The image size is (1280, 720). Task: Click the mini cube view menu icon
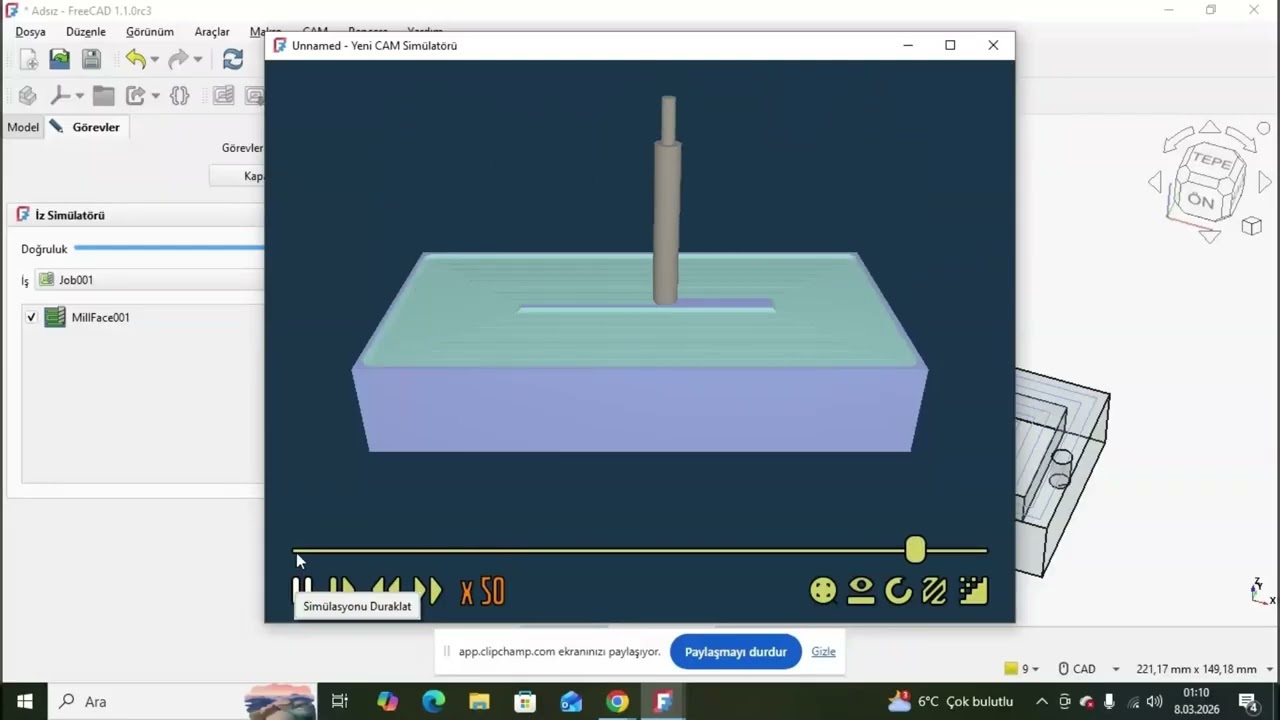pos(1252,227)
